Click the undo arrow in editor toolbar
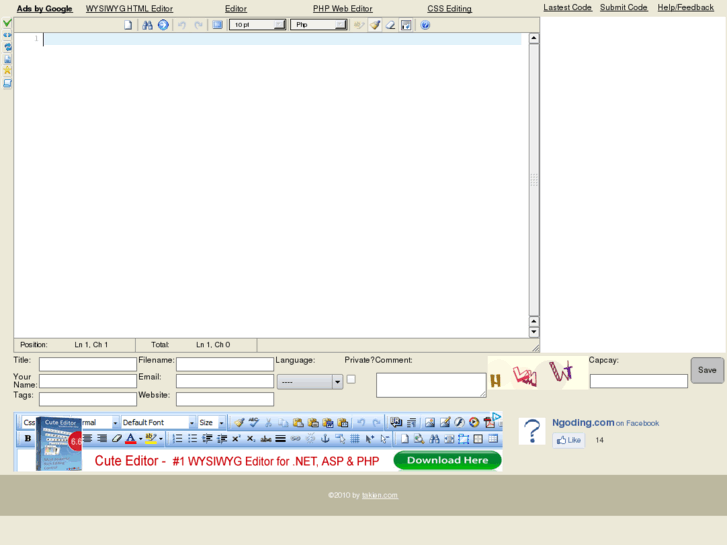Screen dimensions: 727x545 click(x=181, y=25)
